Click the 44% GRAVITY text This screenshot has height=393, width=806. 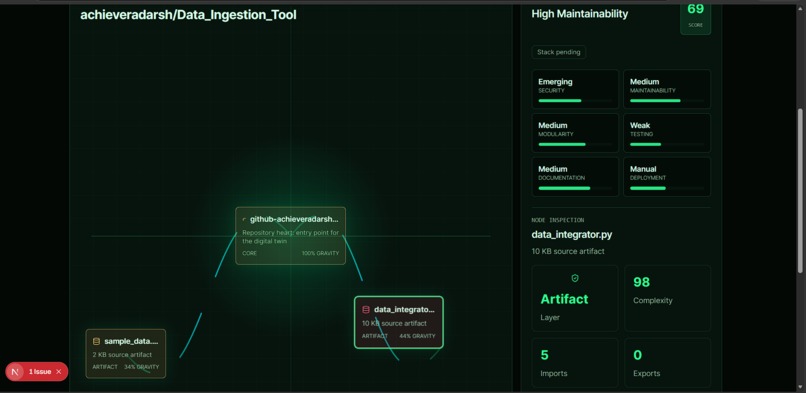pyautogui.click(x=417, y=336)
